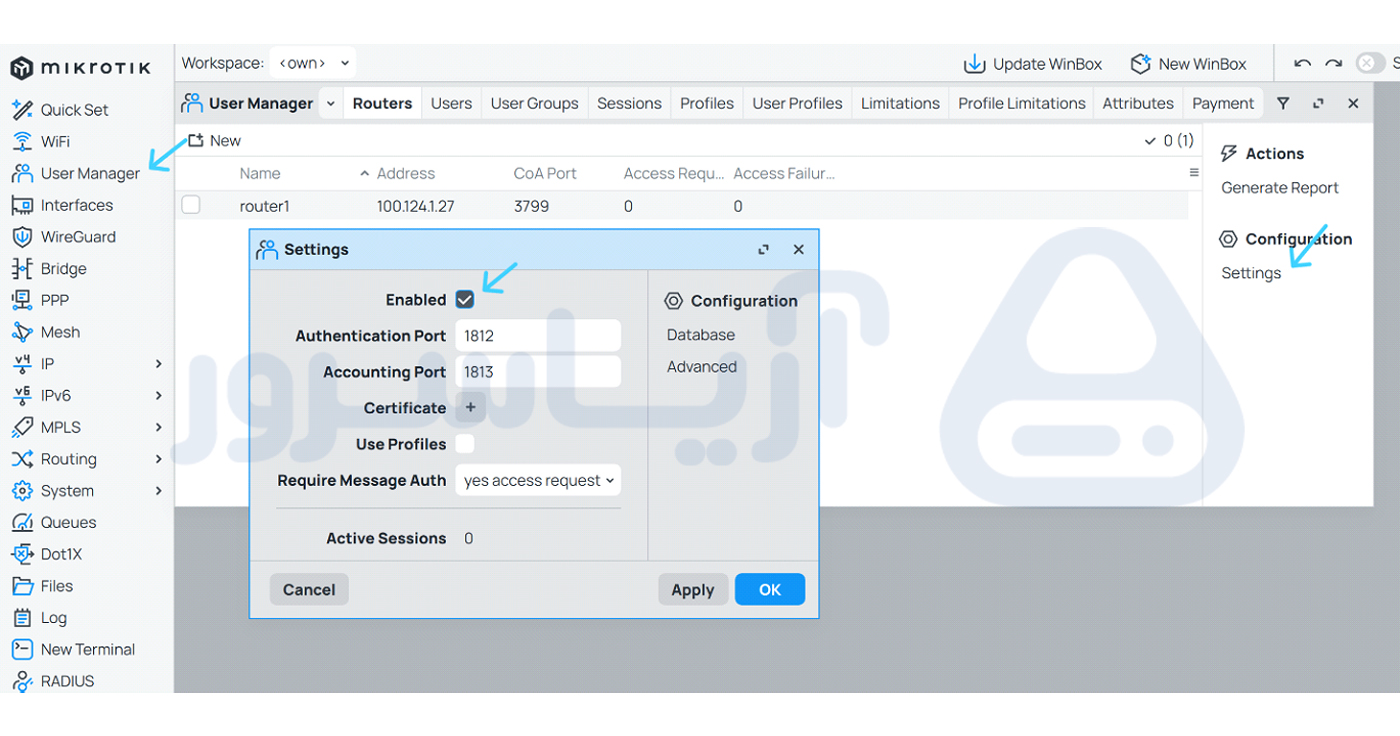Expand the MPLS submenu

coord(158,428)
